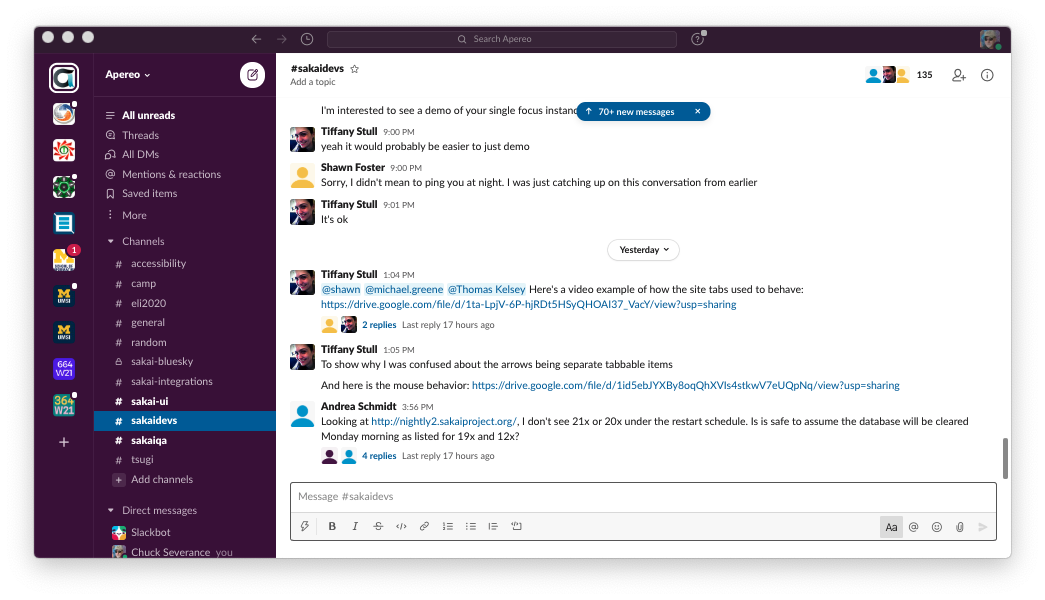Star the #sakaidevs channel
This screenshot has height=600, width=1045.
[354, 69]
